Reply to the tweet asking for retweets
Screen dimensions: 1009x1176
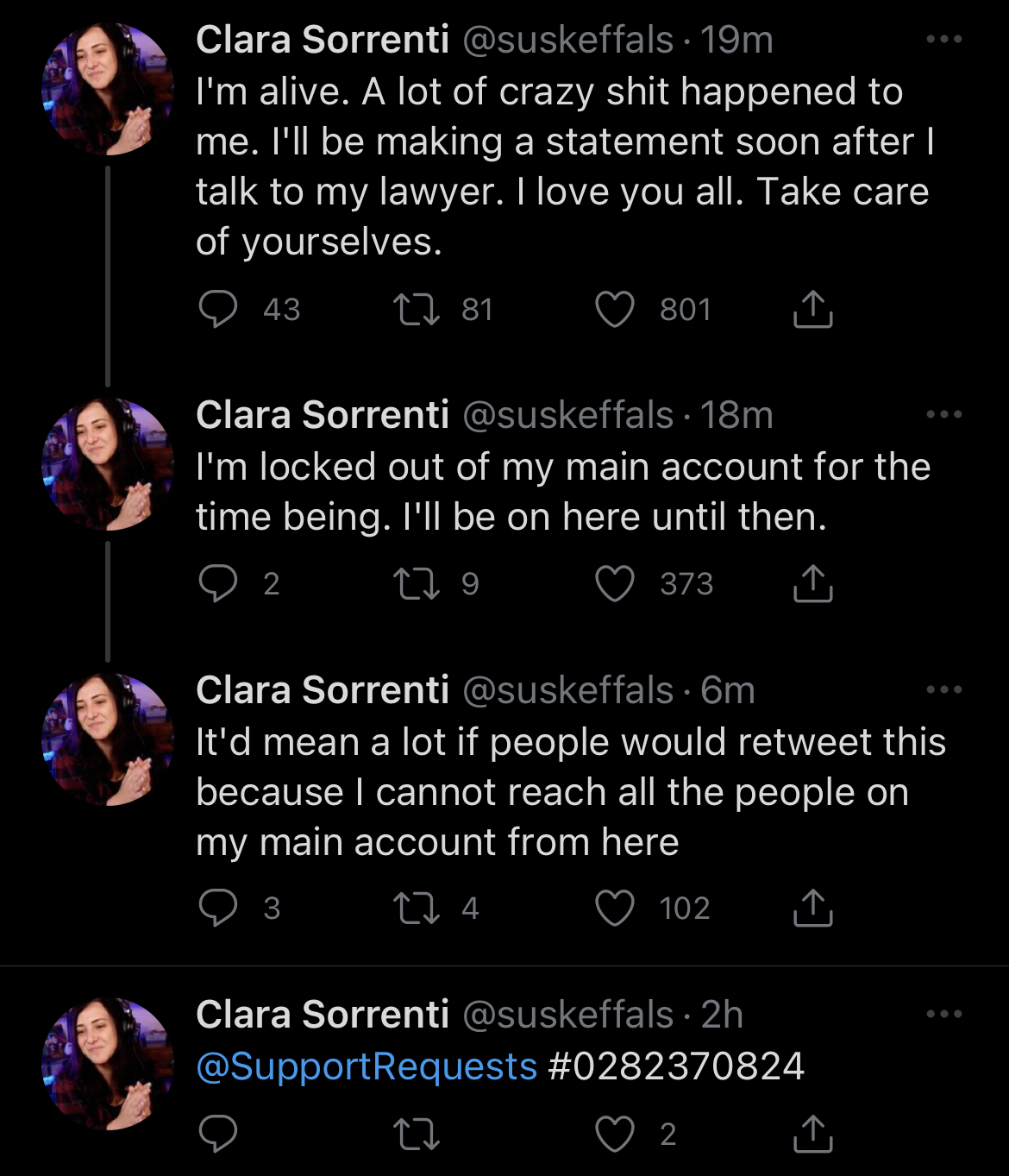pyautogui.click(x=218, y=908)
